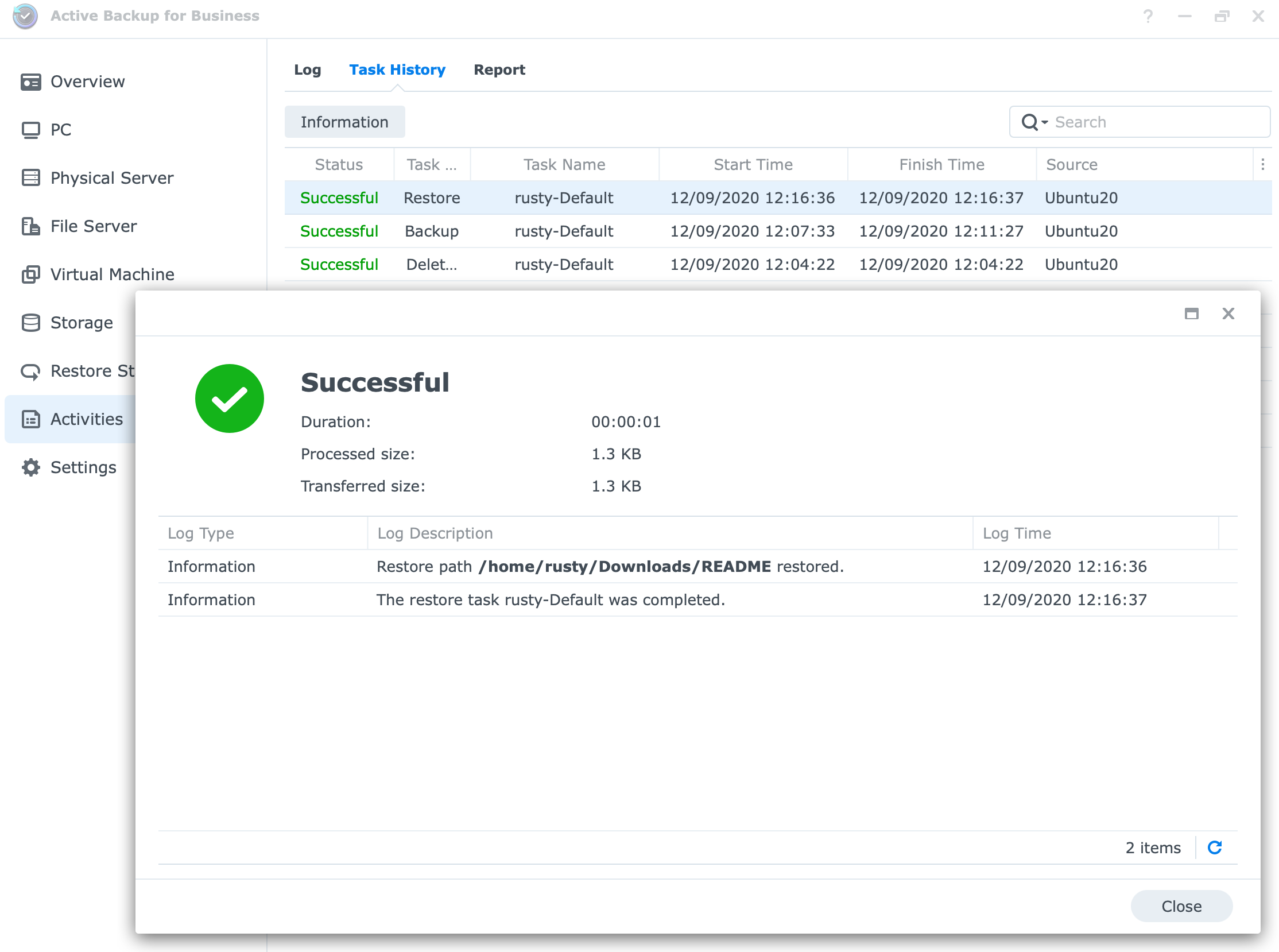Click the Transferred size value 1.3 KB
Image resolution: width=1279 pixels, height=952 pixels.
click(616, 486)
